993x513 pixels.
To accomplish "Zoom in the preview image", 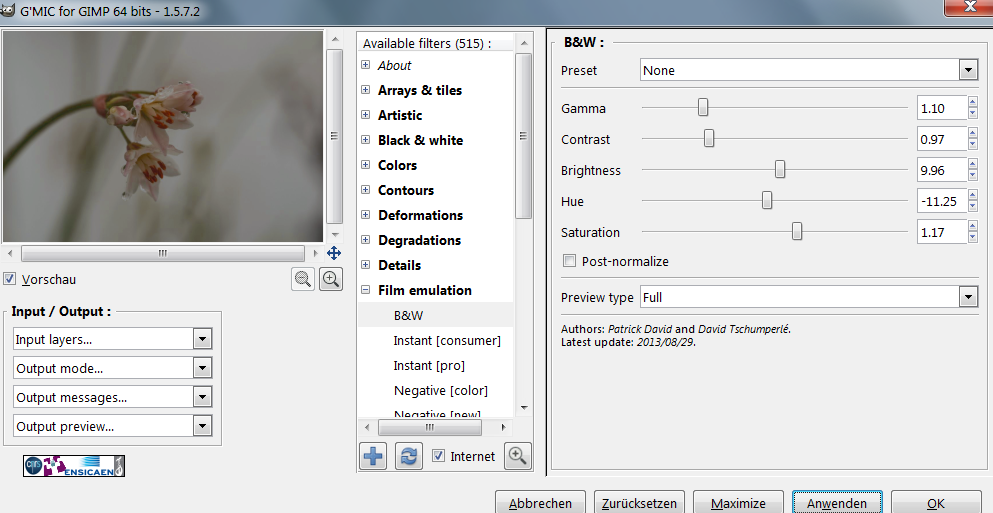I will click(x=331, y=279).
